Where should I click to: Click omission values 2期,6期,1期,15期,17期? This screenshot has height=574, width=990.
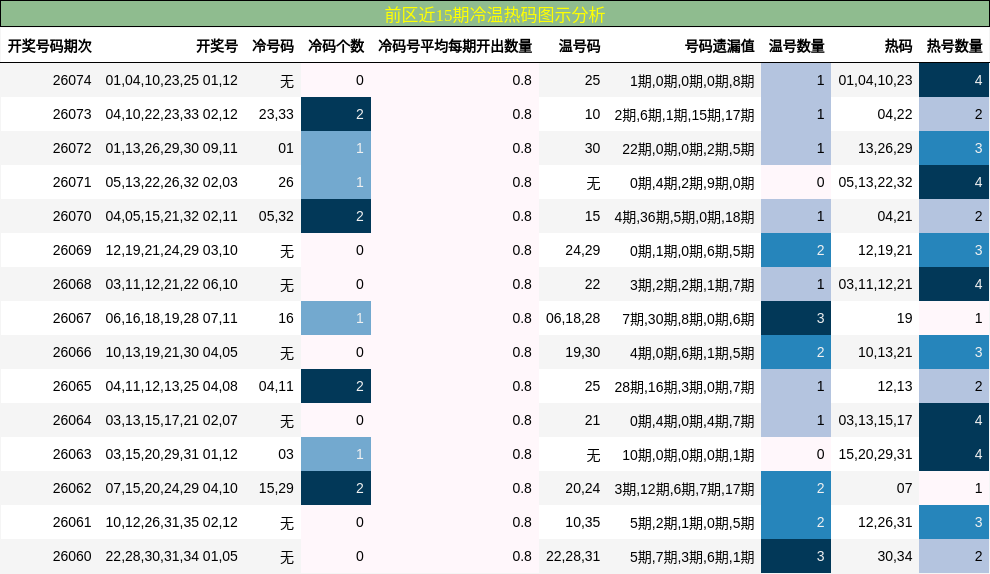684,115
